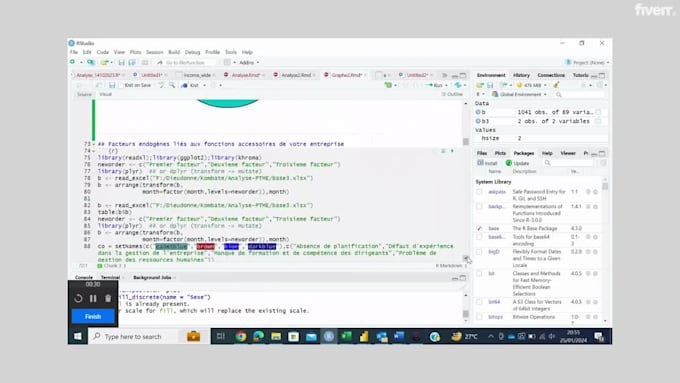Open Microsoft Edge from the taskbar
680x383 pixels.
tap(258, 336)
